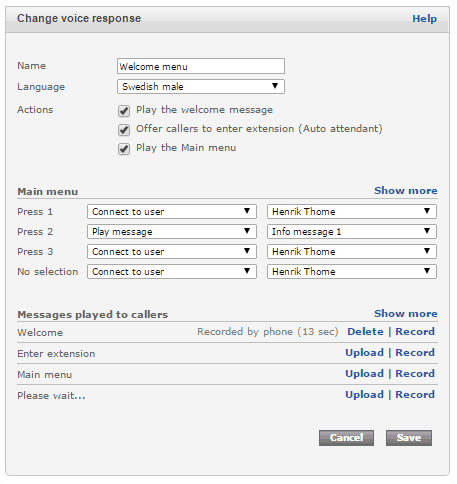Upload a Please wait message
The height and width of the screenshot is (484, 457).
click(x=364, y=395)
